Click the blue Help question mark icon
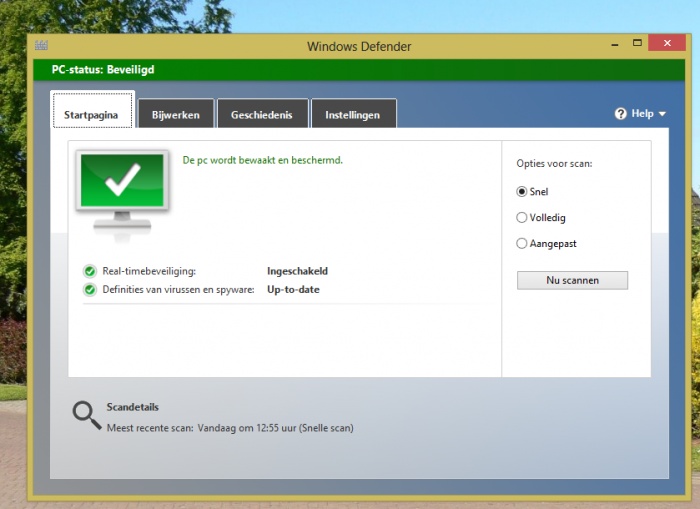 [x=620, y=114]
